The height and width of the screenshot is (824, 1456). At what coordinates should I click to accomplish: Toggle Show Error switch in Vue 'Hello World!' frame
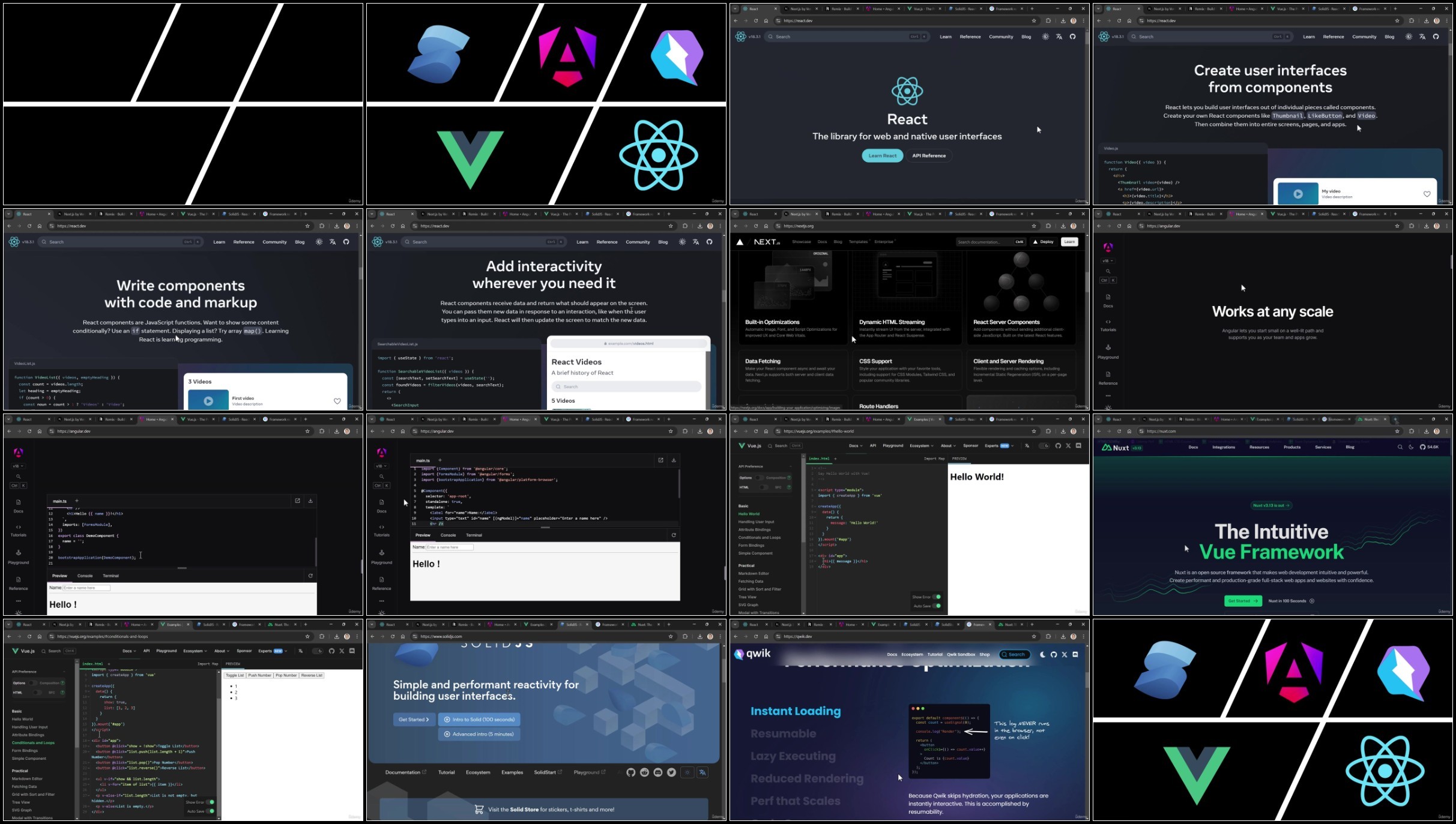tap(937, 597)
